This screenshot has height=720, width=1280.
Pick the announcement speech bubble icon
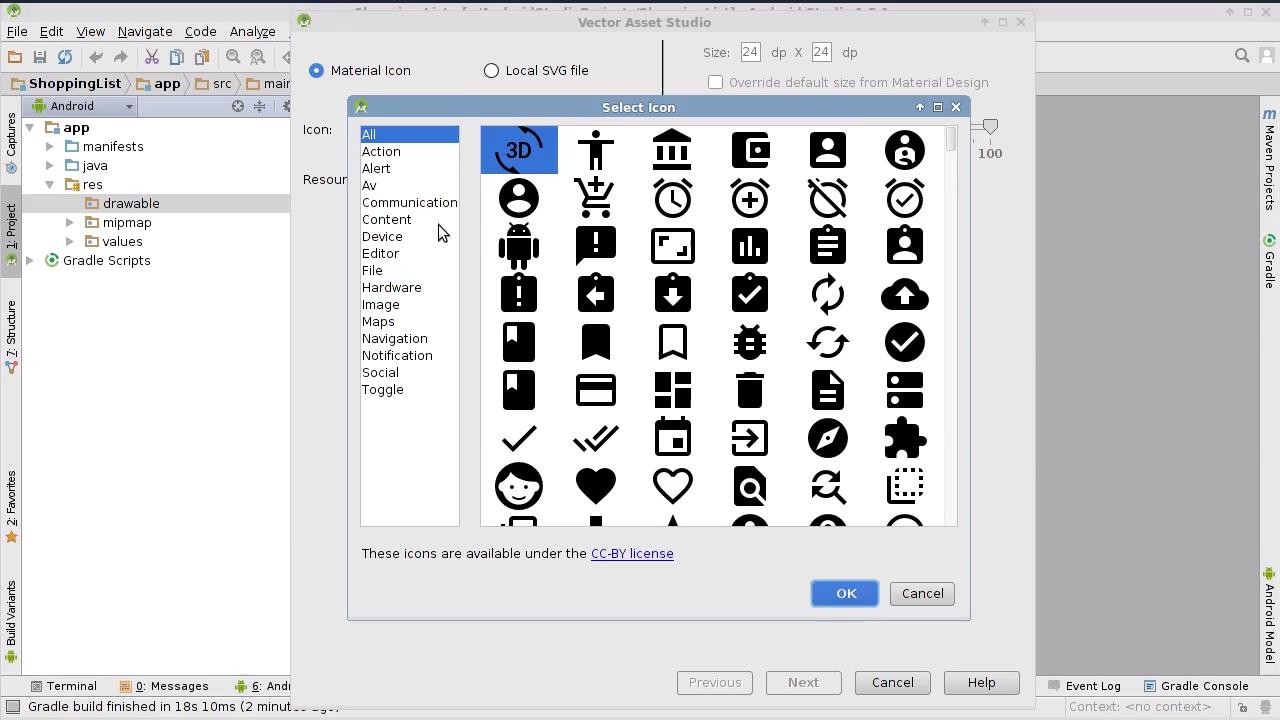point(596,246)
